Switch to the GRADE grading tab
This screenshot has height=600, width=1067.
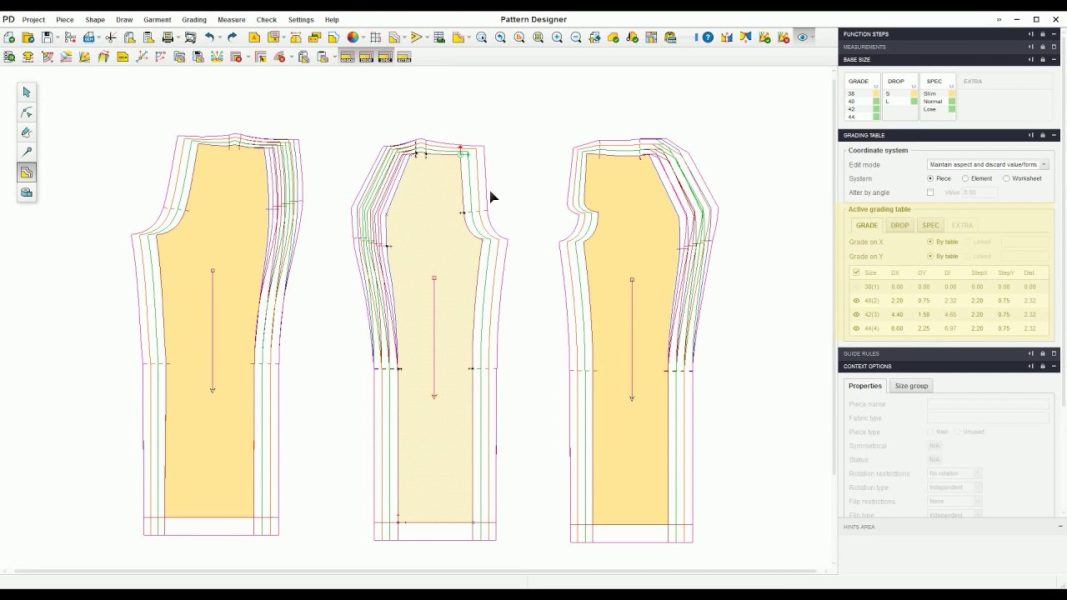point(866,225)
